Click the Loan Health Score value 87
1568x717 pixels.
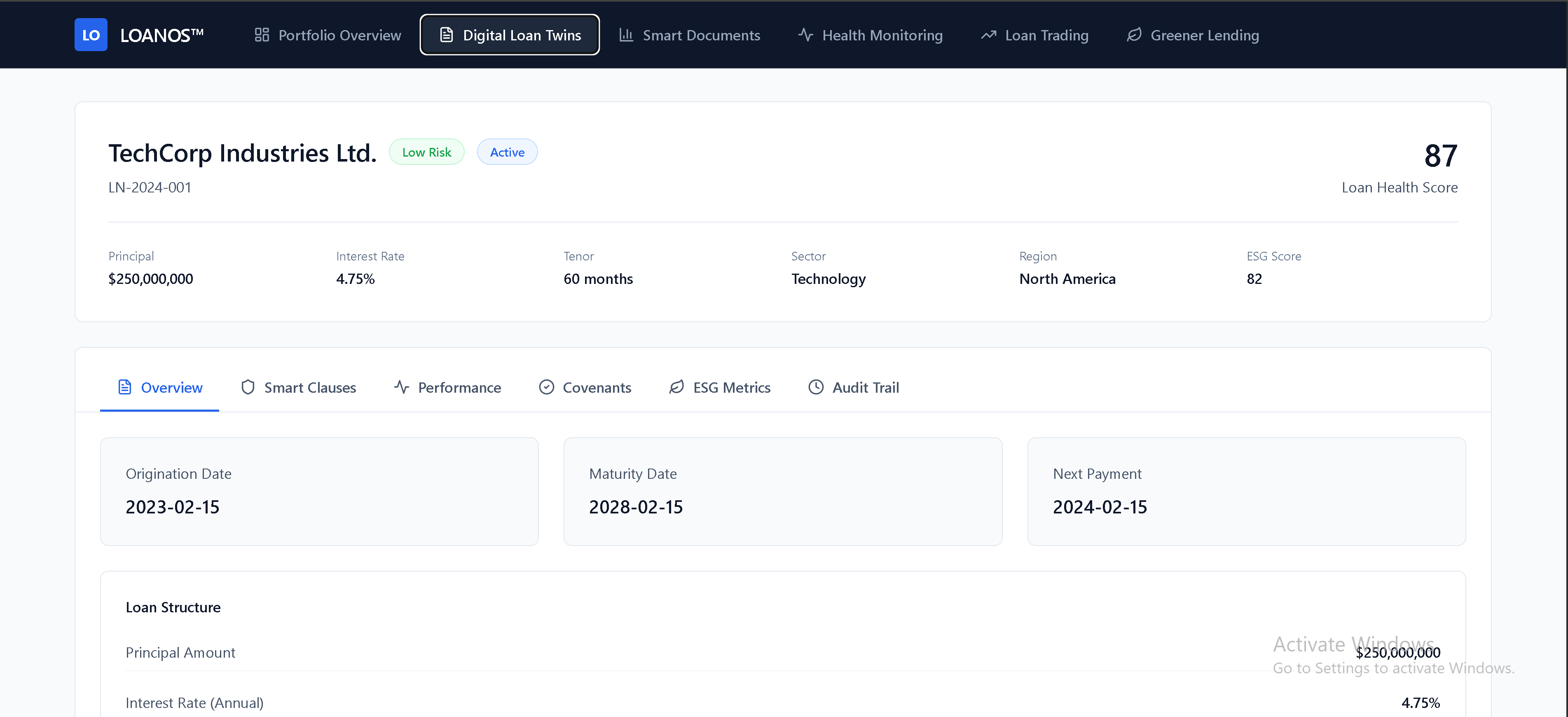(1440, 156)
